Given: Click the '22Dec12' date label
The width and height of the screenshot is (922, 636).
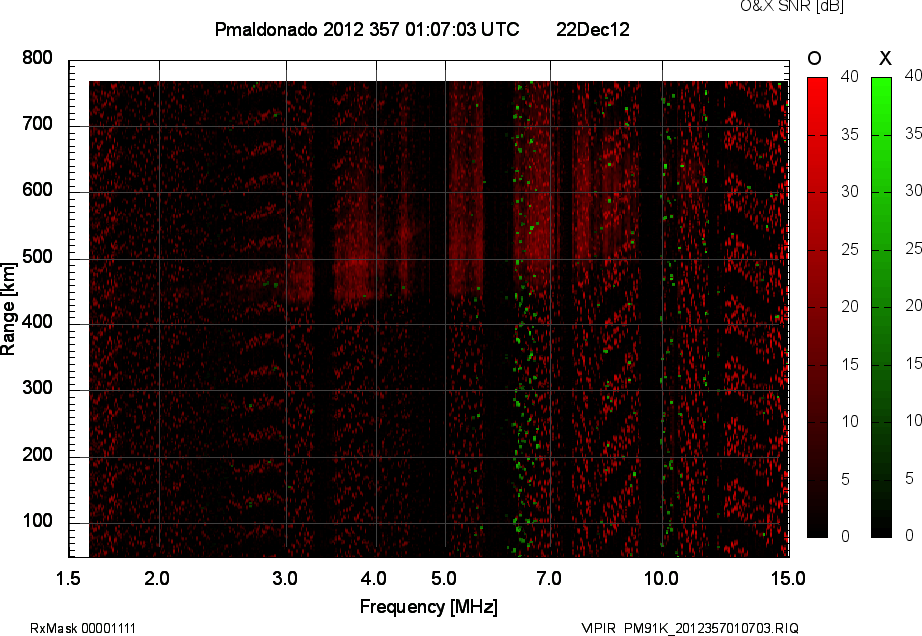Looking at the screenshot, I should click(x=592, y=30).
